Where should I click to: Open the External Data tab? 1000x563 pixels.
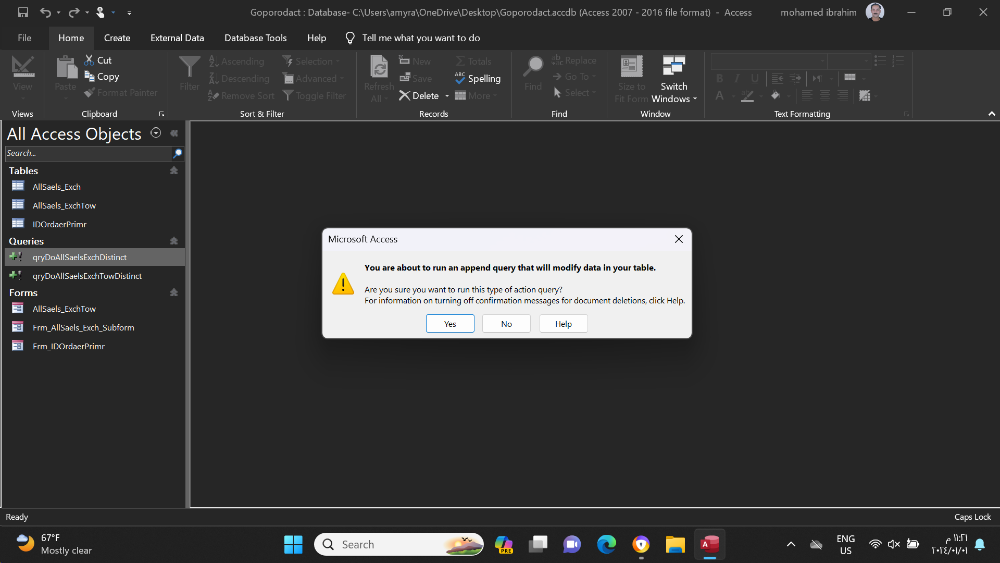click(177, 38)
